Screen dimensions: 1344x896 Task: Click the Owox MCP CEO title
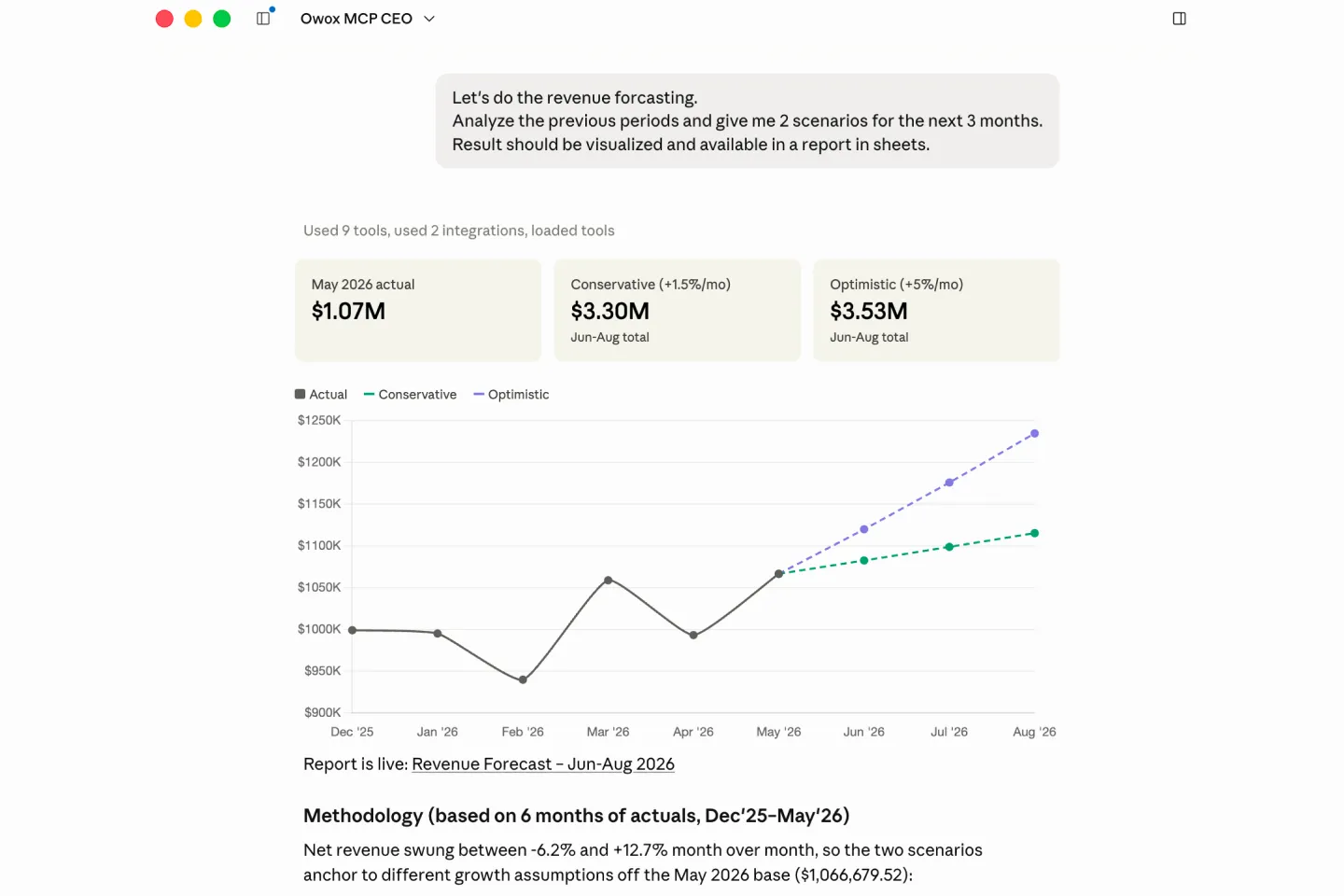(357, 19)
